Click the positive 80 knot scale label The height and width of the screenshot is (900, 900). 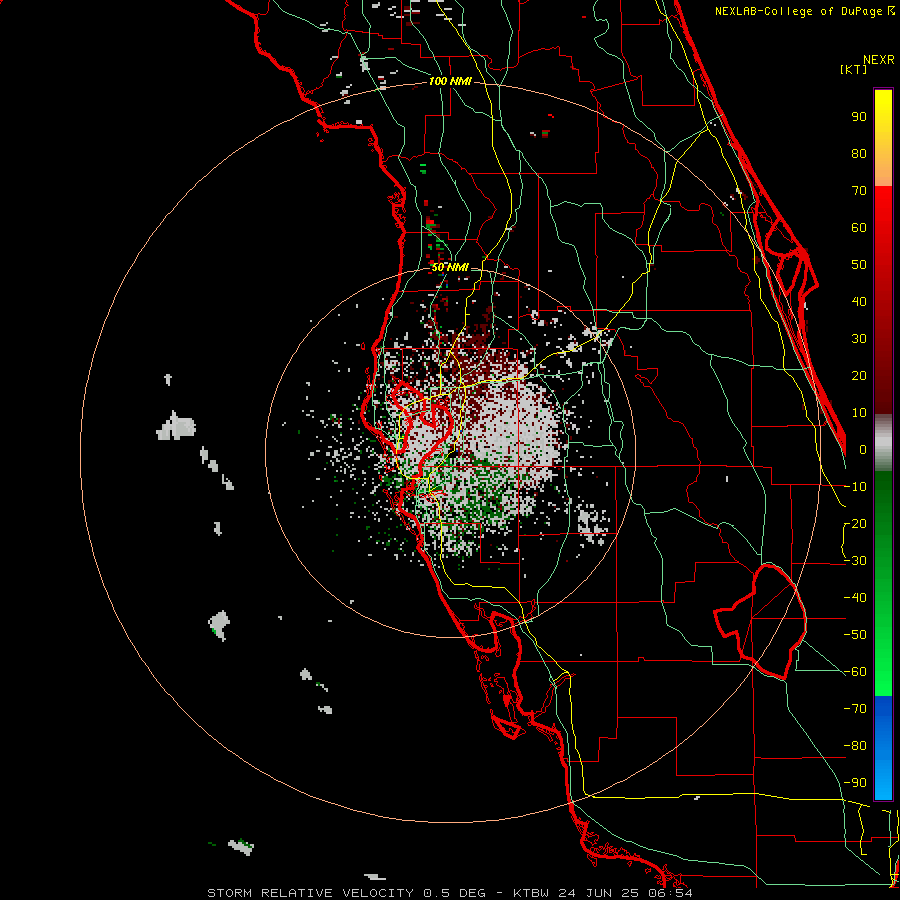[859, 153]
